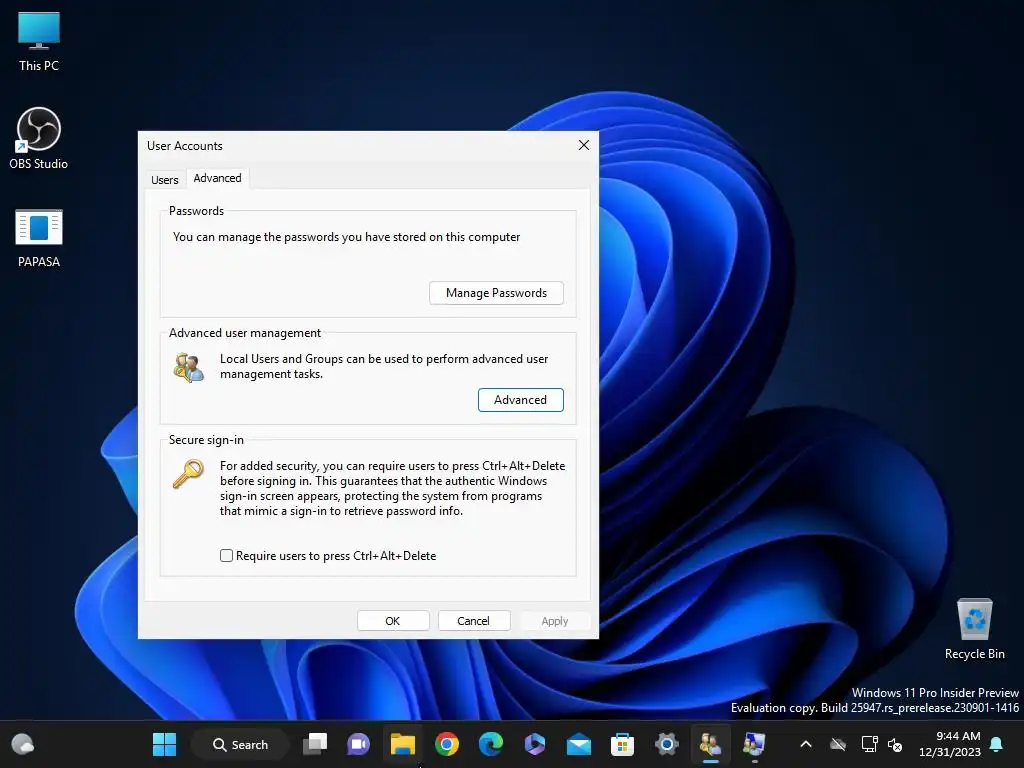Select the Recycle Bin on desktop
This screenshot has width=1024, height=768.
pyautogui.click(x=974, y=629)
